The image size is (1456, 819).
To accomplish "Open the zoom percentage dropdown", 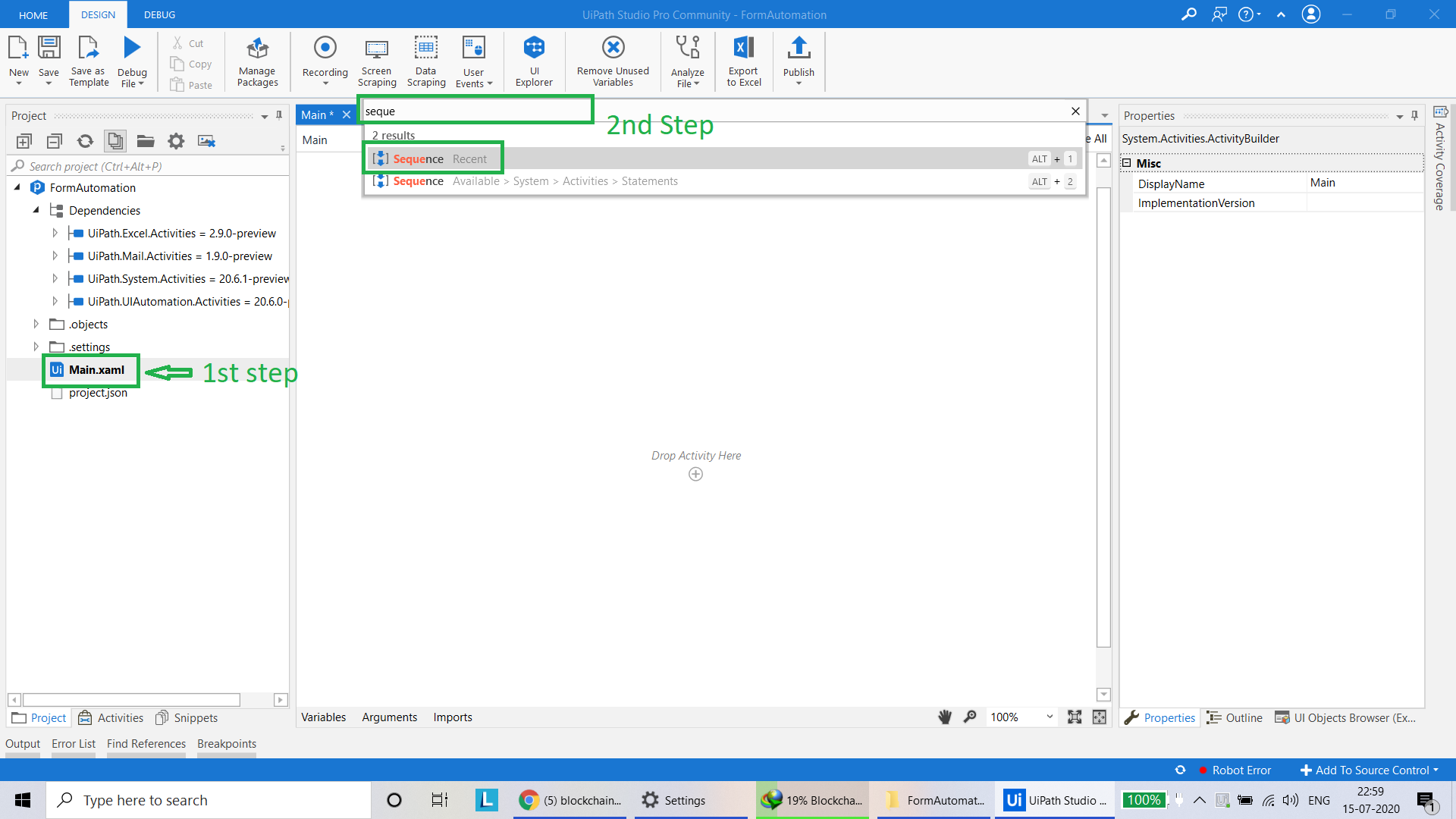I will point(1050,717).
